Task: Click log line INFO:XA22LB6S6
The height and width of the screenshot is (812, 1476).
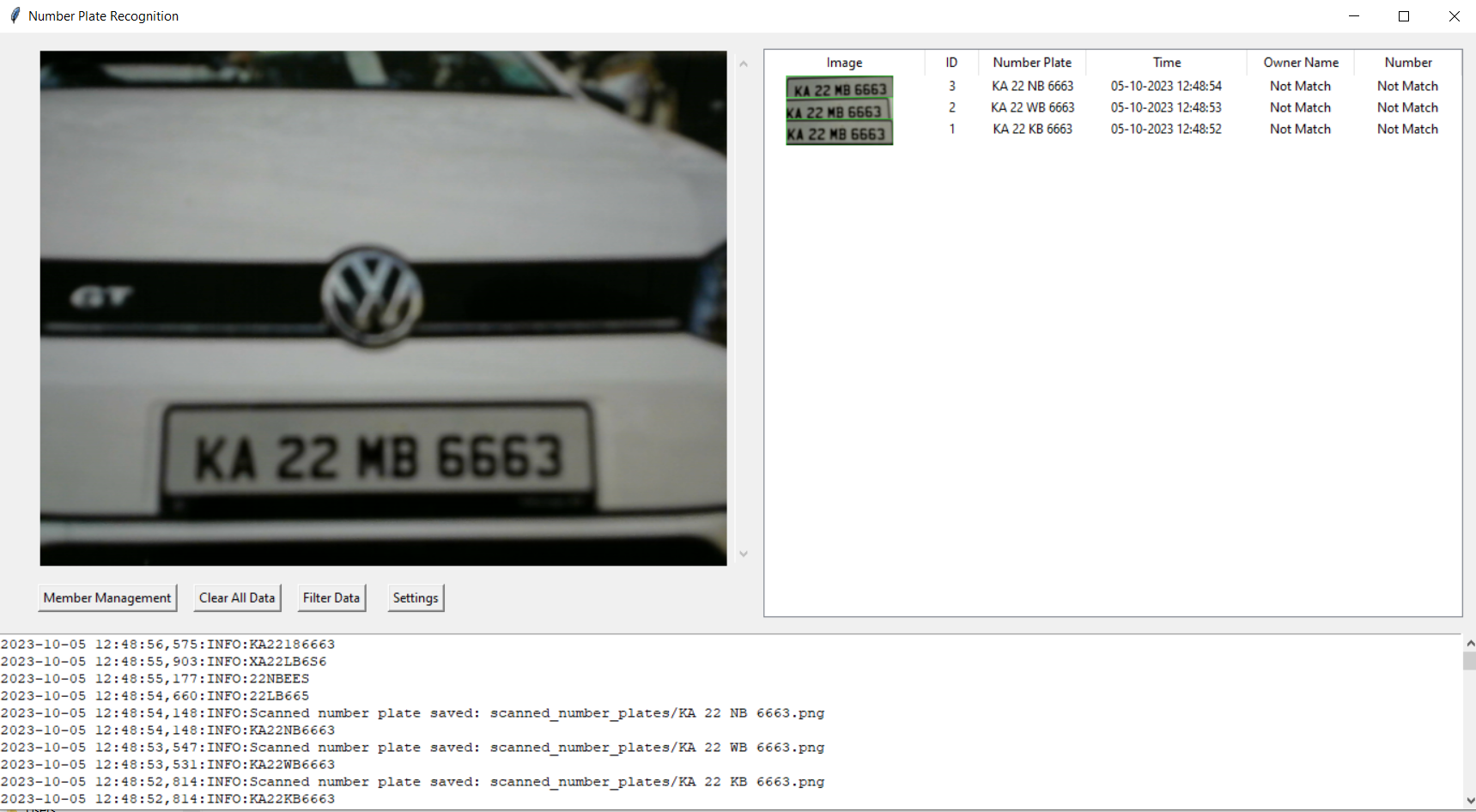Action: [163, 661]
